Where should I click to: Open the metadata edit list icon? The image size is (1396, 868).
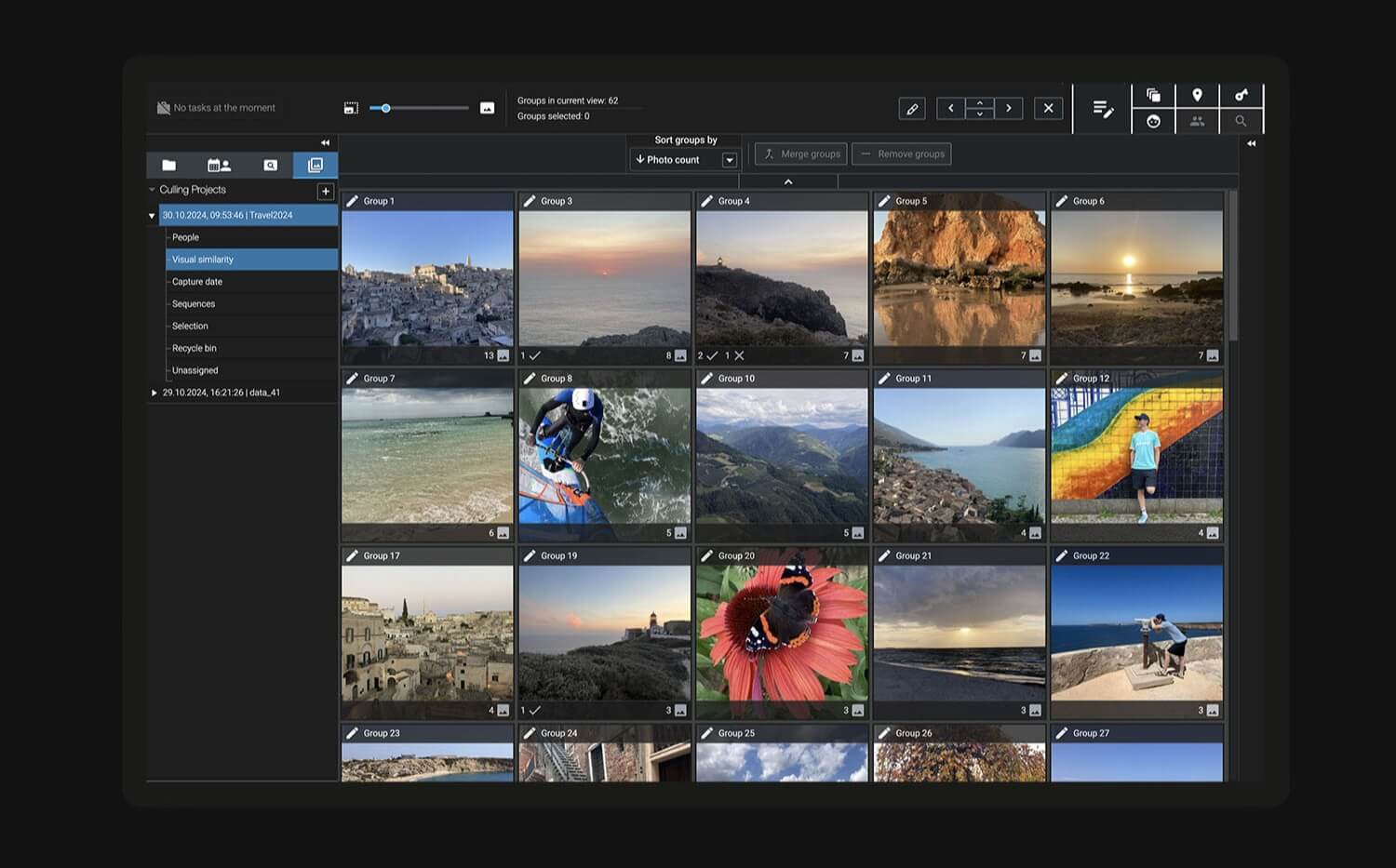tap(1103, 109)
